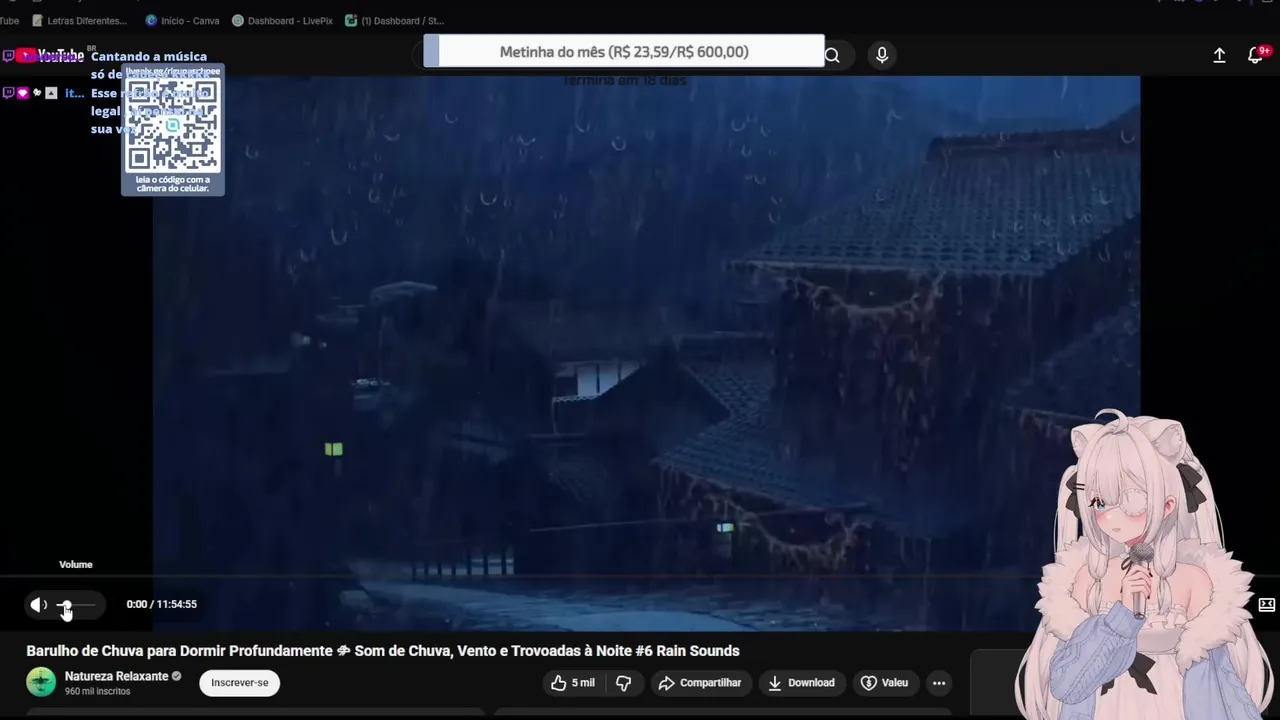The image size is (1280, 720).
Task: Open the Natureza Relaxante channel avatar
Action: click(x=41, y=682)
